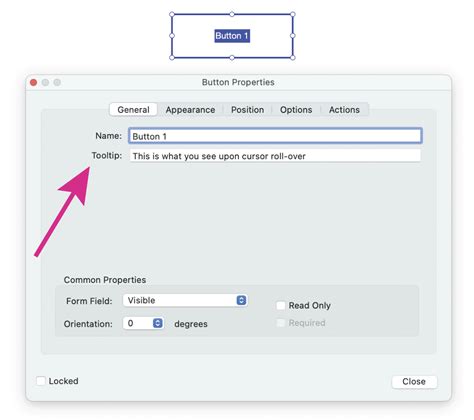Select the General tab
474x420 pixels.
pos(133,110)
